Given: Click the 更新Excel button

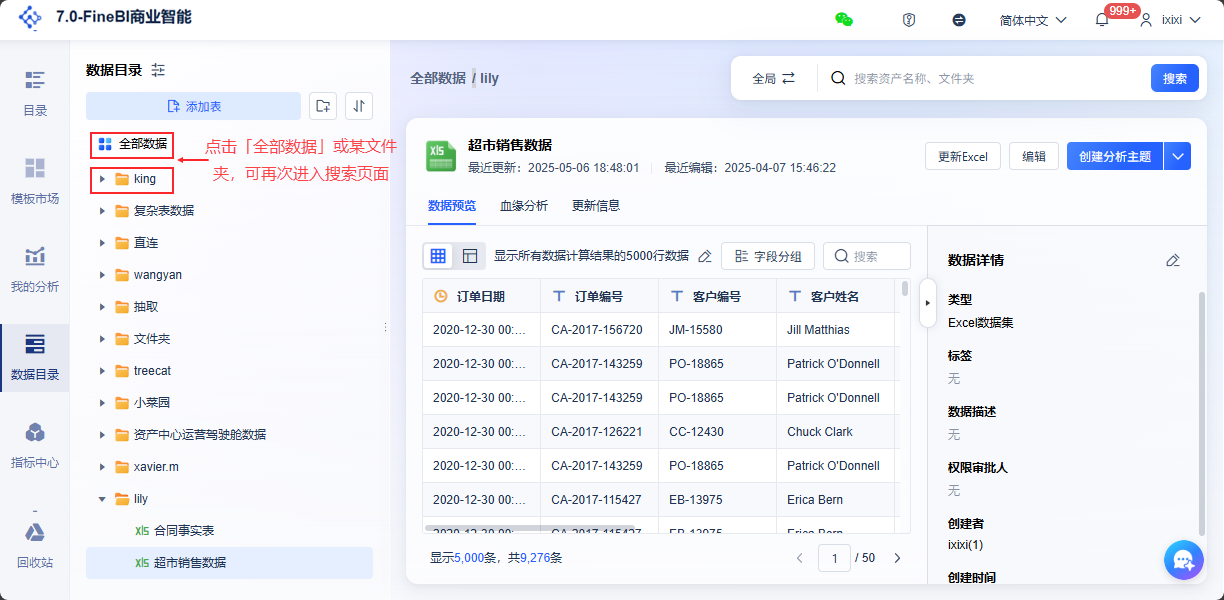Looking at the screenshot, I should point(962,156).
